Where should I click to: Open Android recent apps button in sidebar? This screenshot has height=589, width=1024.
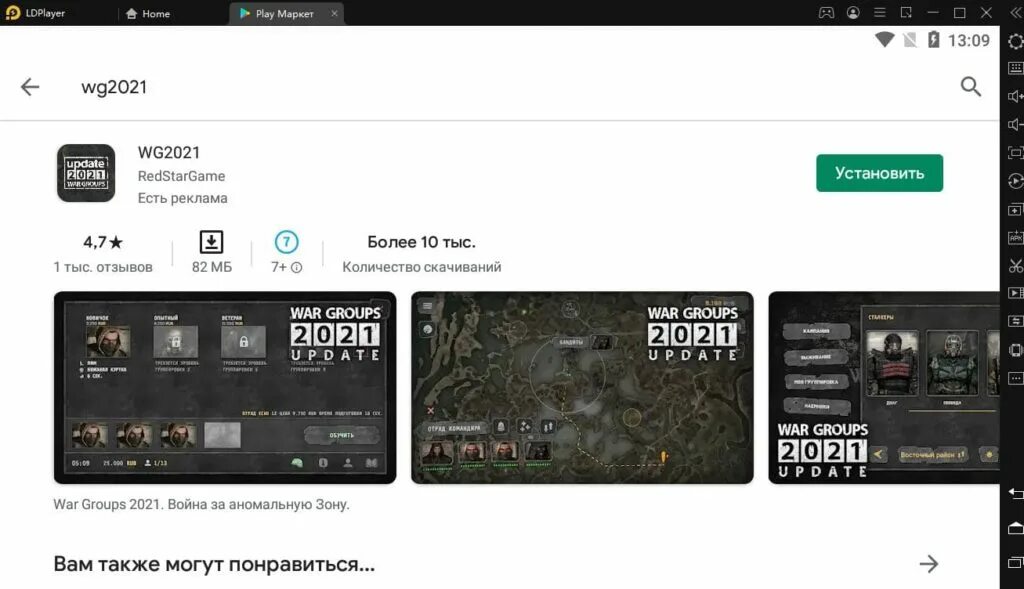coord(1016,562)
